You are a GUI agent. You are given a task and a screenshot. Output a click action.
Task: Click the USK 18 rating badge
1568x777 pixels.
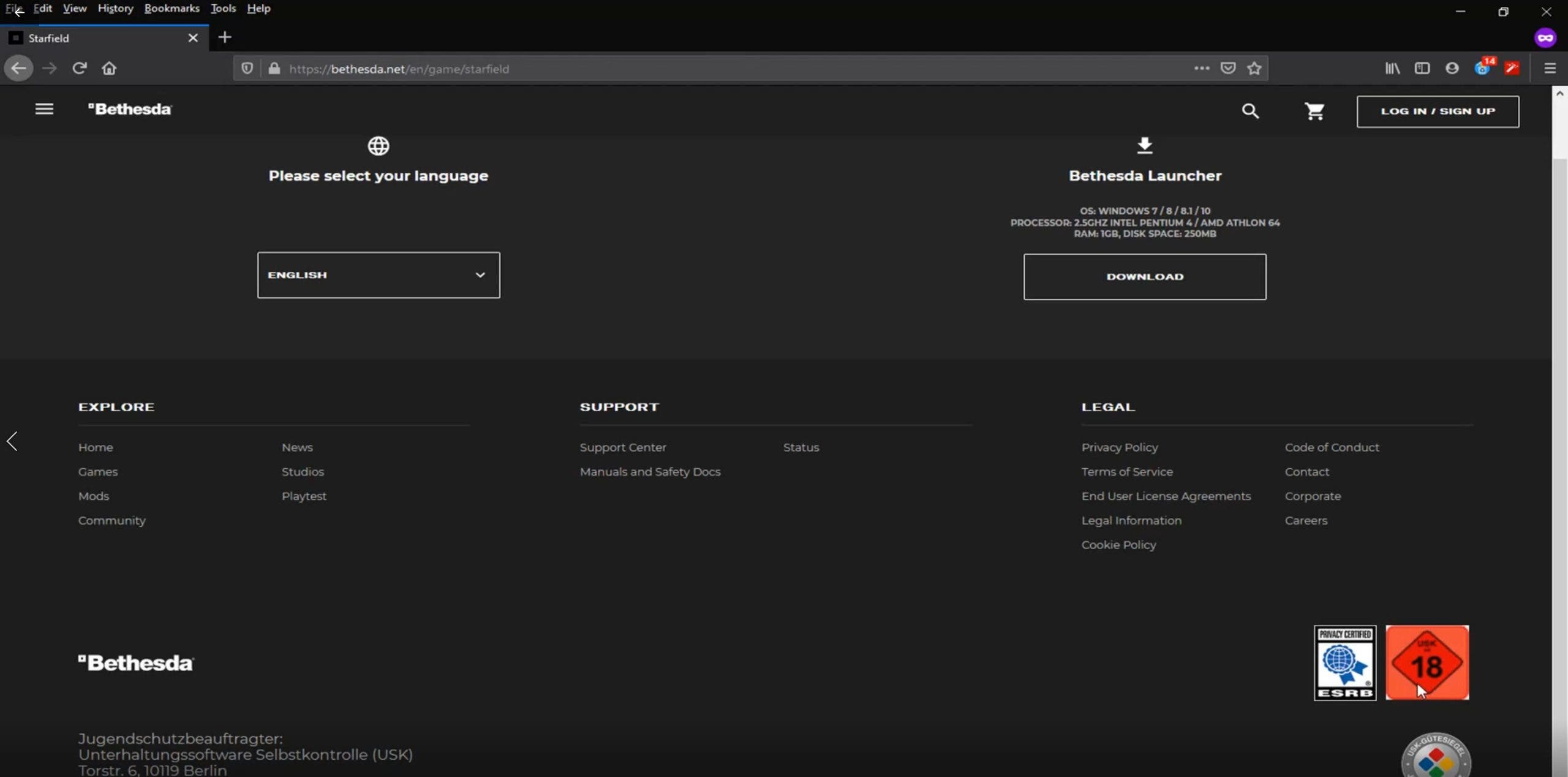[x=1427, y=662]
